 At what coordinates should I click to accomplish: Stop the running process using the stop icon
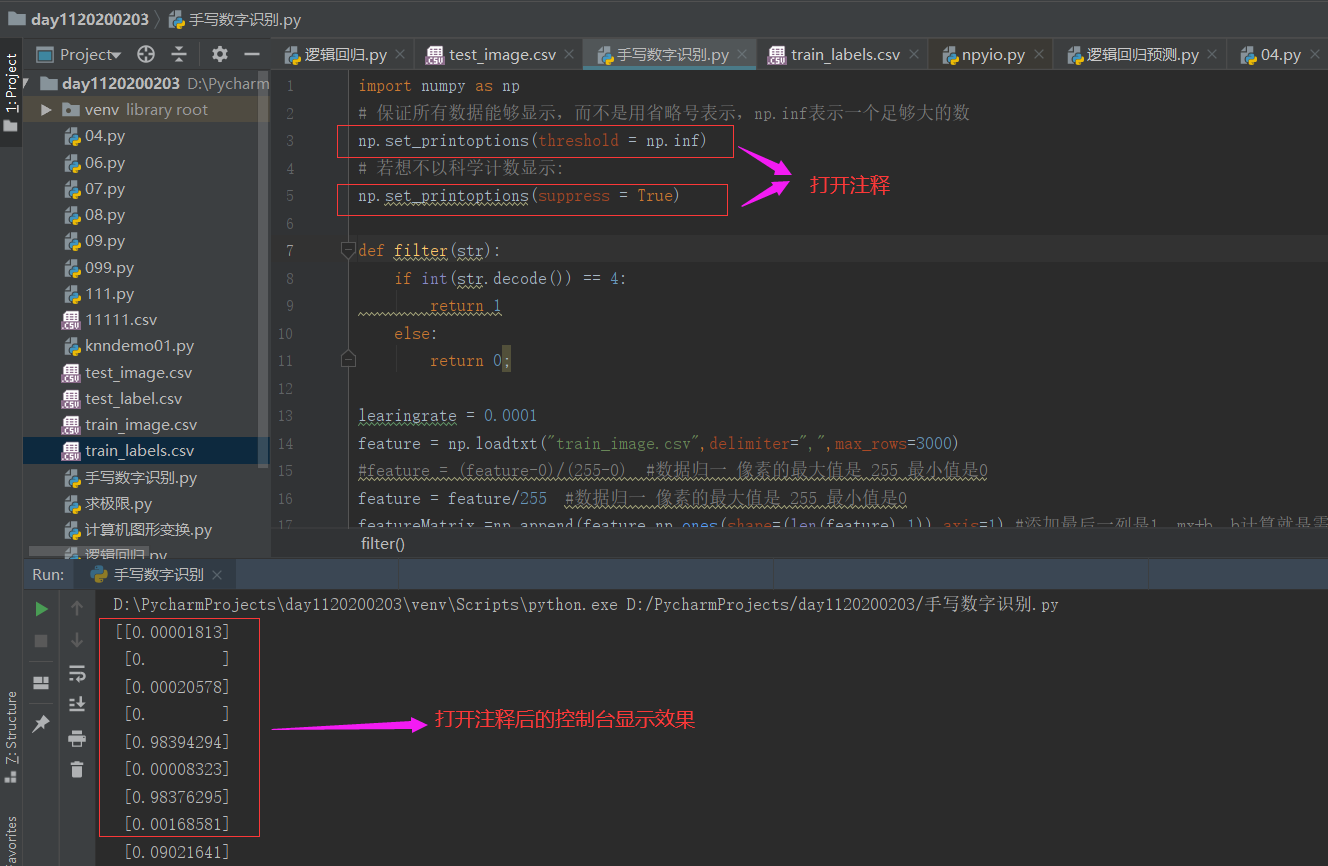click(40, 640)
